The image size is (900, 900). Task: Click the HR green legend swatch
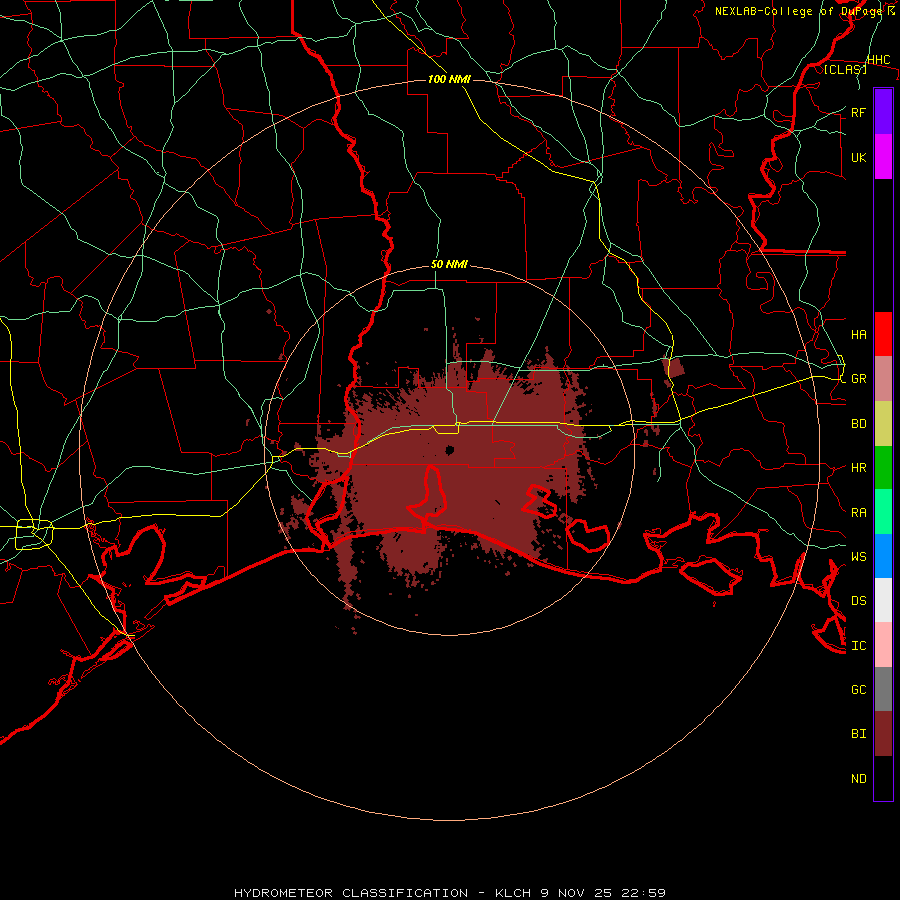pos(883,467)
